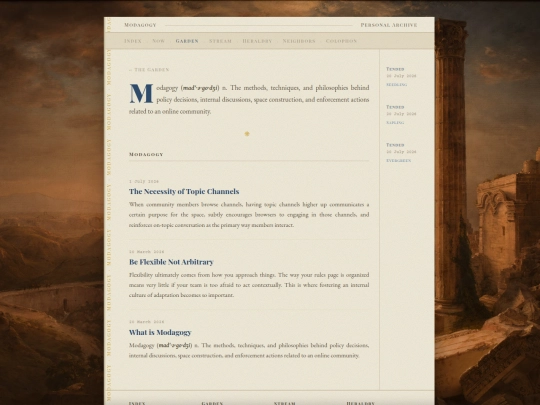This screenshot has width=540, height=405.
Task: Click the Stream link in the footer
Action: (285, 403)
